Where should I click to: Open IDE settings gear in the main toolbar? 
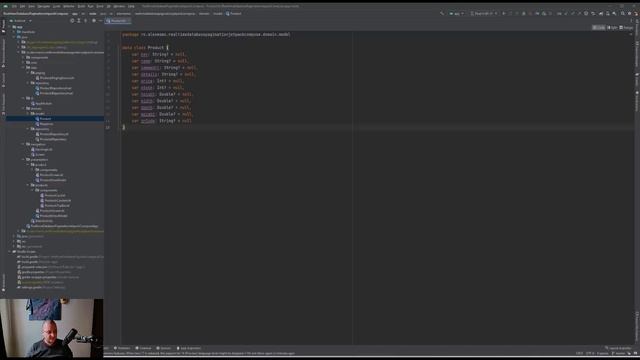[x=629, y=13]
